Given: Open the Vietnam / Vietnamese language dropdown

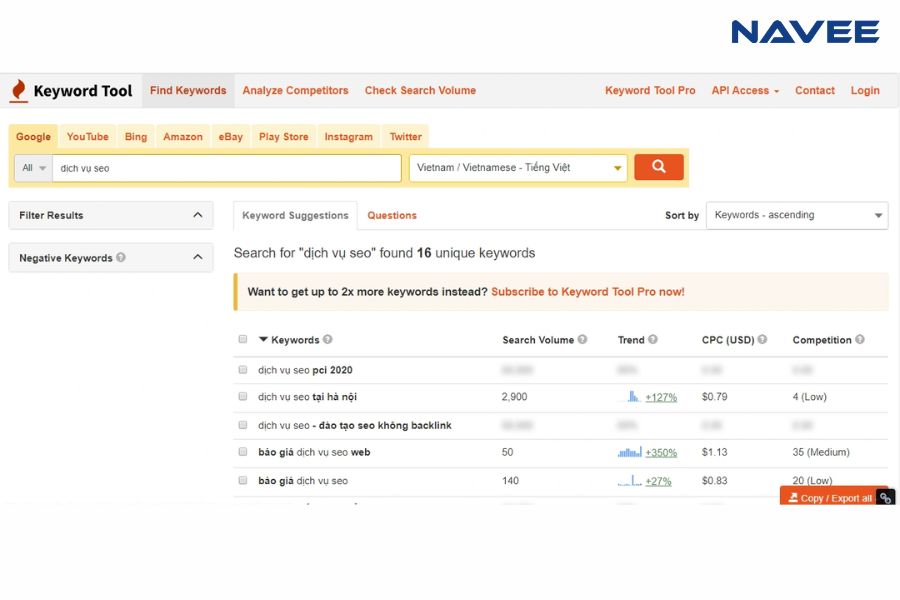Looking at the screenshot, I should [x=518, y=168].
